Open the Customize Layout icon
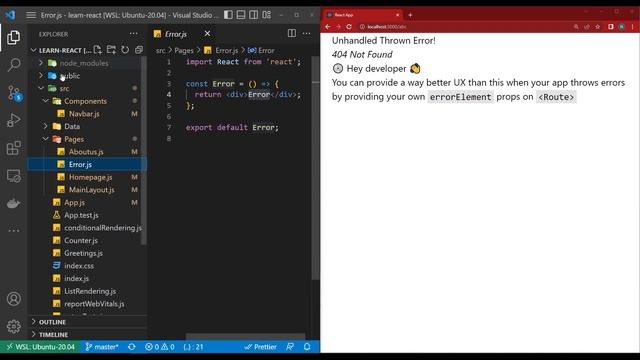640x360 pixels. tap(267, 15)
